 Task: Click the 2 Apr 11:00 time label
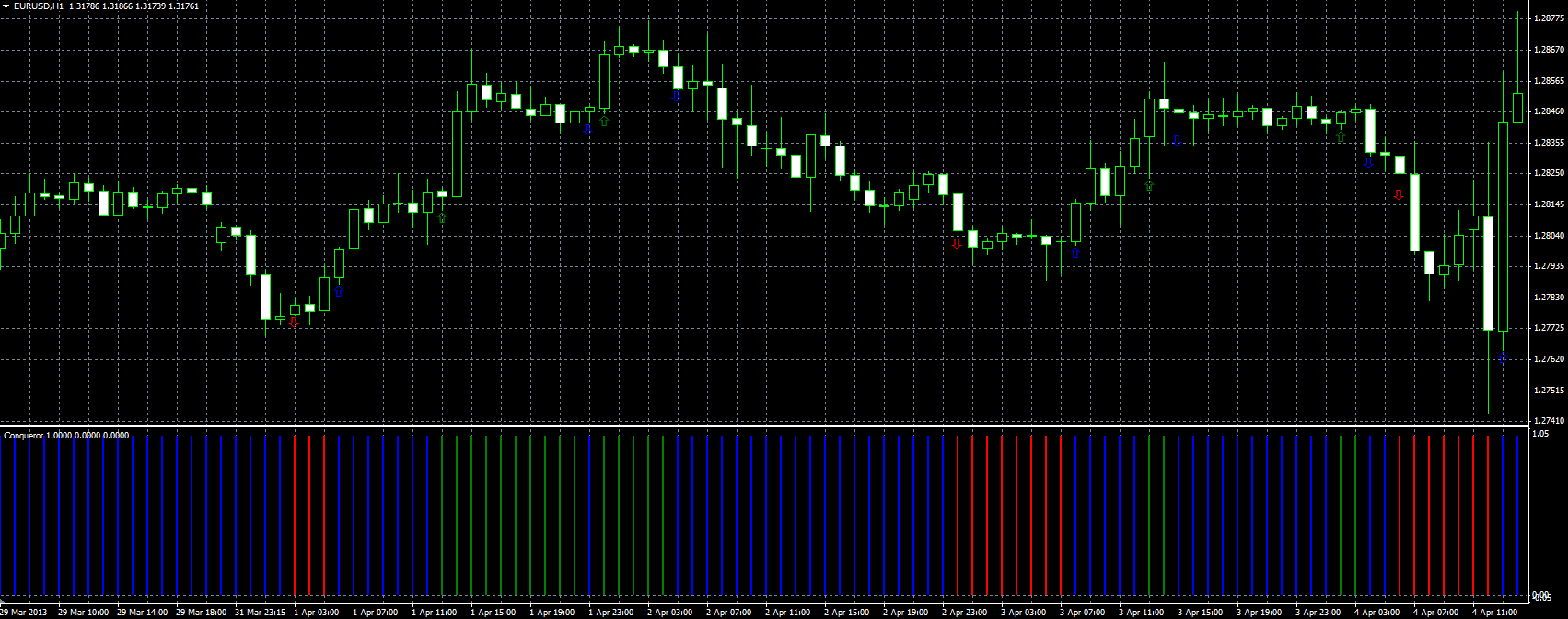[x=788, y=612]
